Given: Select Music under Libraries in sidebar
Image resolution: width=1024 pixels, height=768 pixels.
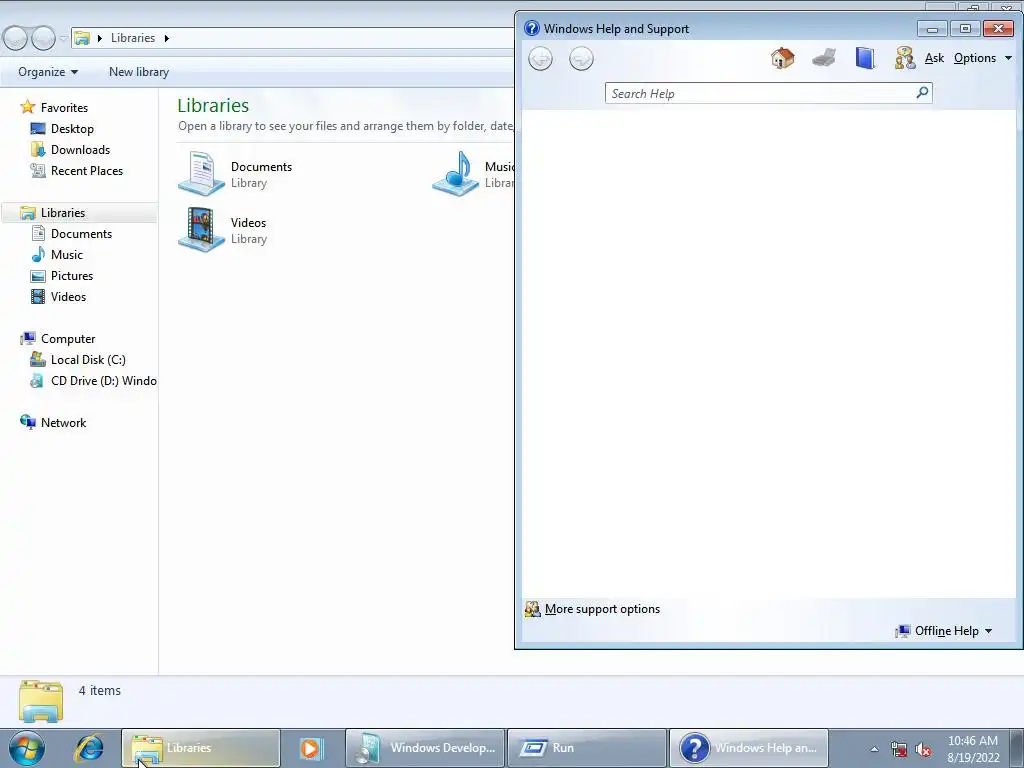Looking at the screenshot, I should 67,255.
